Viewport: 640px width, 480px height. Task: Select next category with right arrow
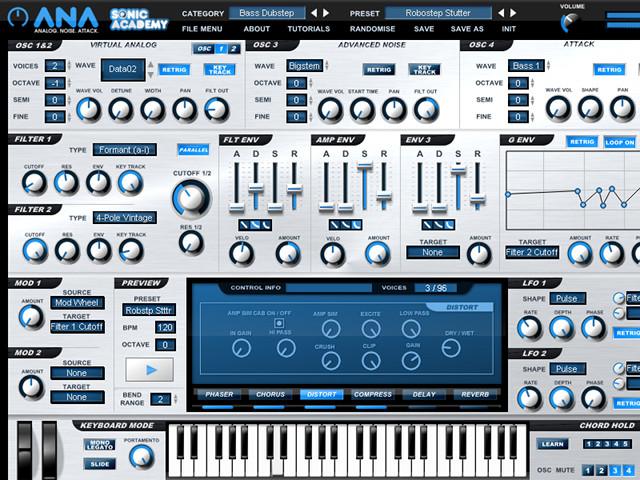point(326,13)
